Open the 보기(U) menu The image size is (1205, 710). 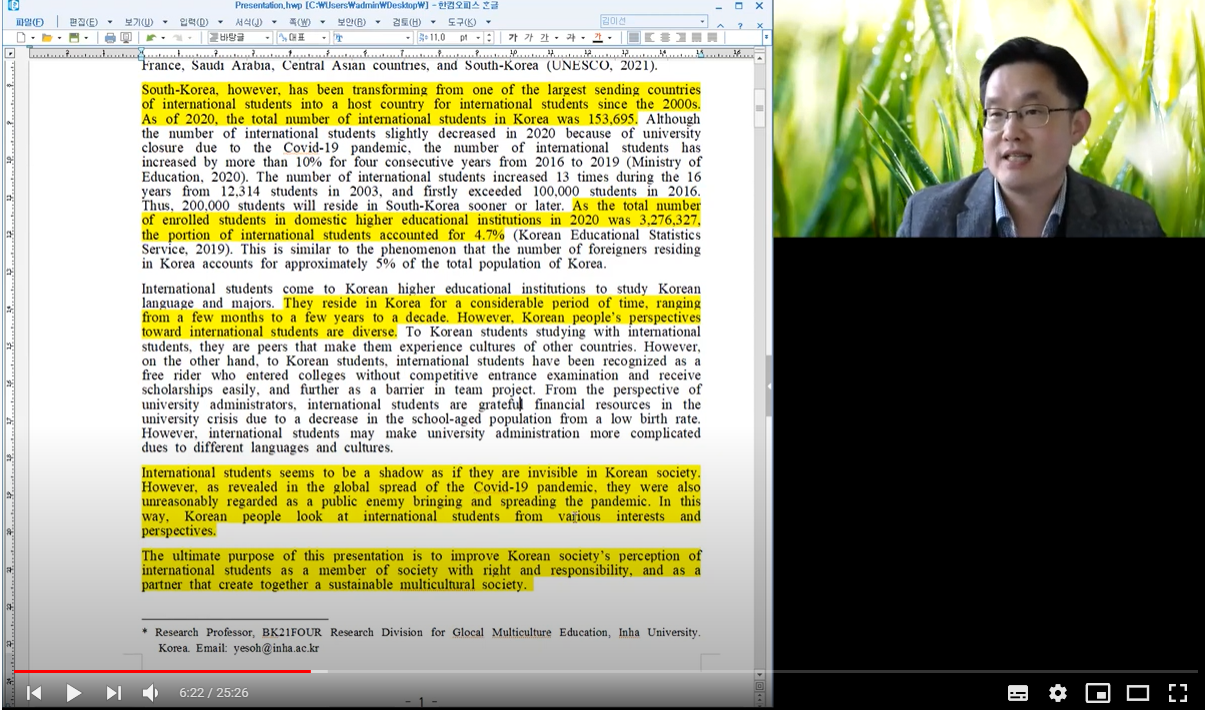(139, 22)
